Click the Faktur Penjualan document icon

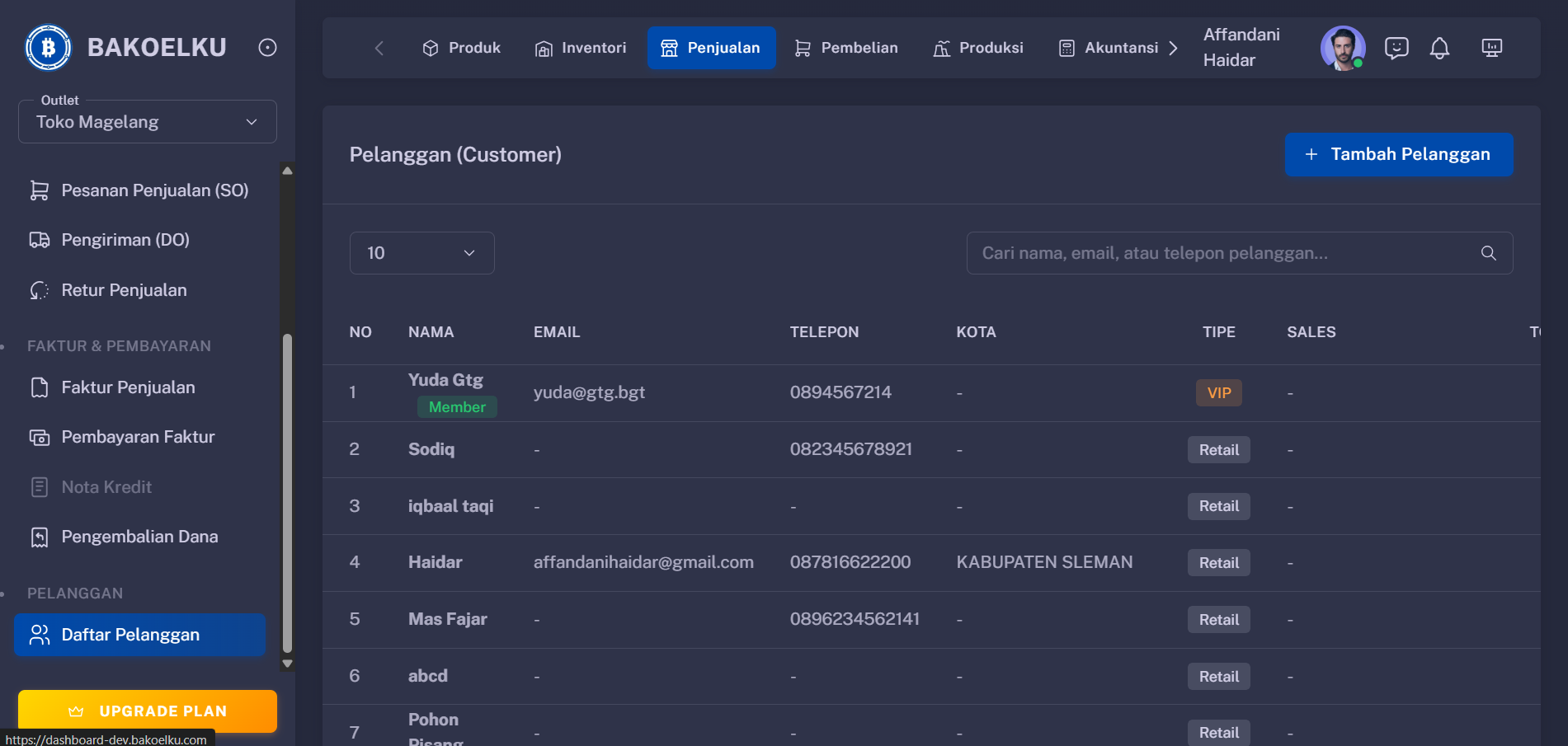[39, 387]
